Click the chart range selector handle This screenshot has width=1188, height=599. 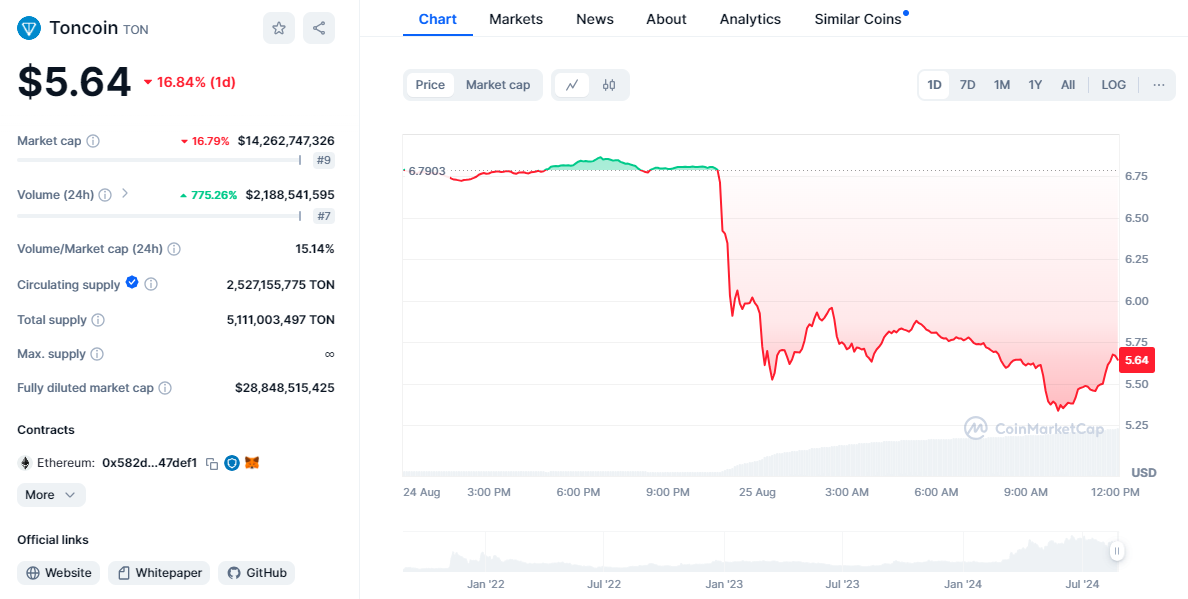[1117, 551]
